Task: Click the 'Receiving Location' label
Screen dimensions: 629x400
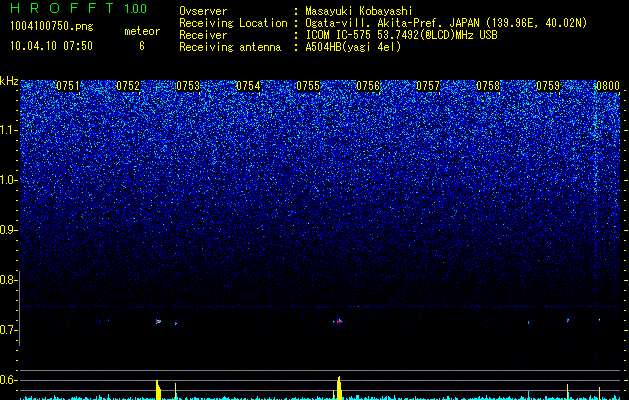Action: [x=233, y=23]
